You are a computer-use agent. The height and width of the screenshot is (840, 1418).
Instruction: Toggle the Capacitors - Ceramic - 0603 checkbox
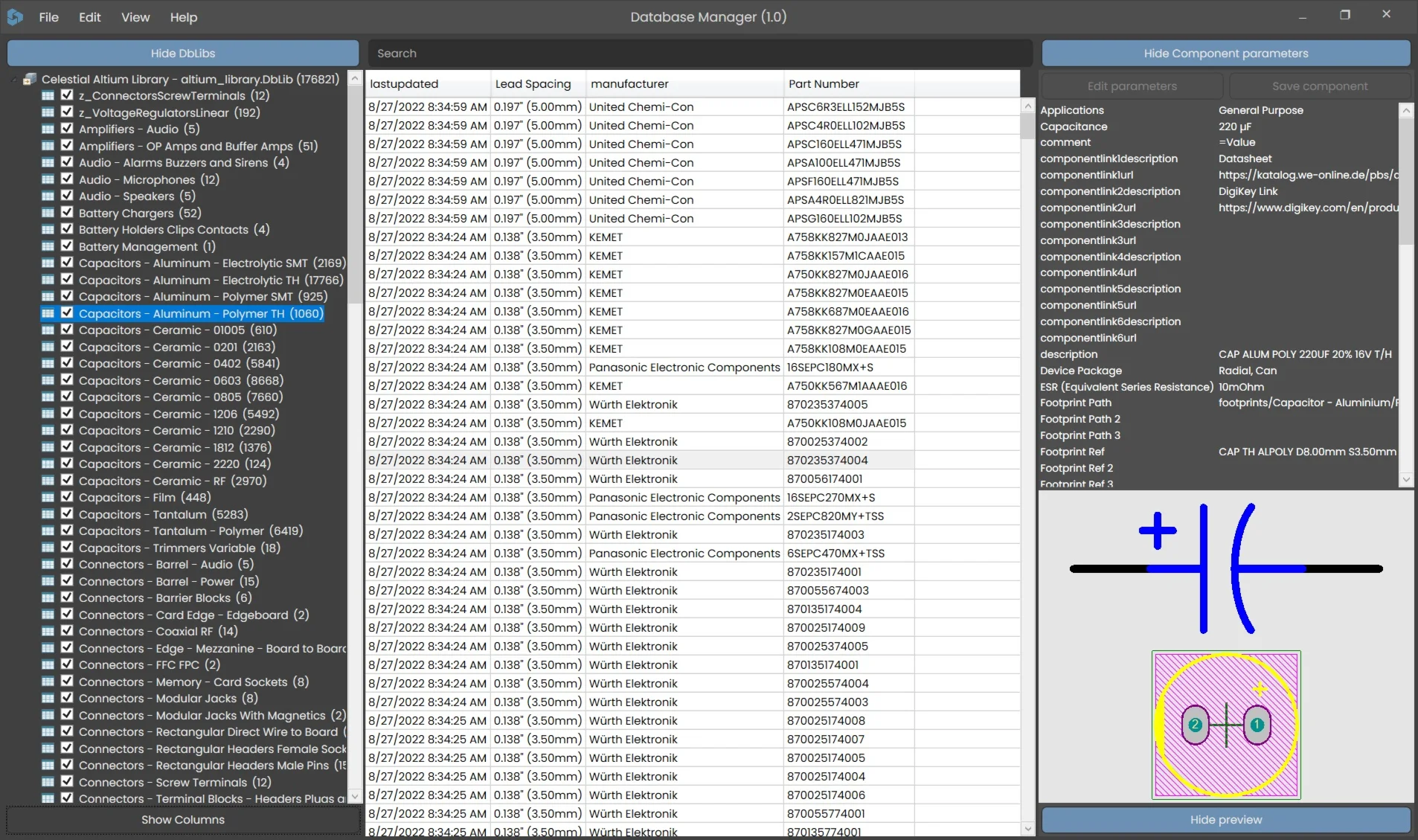pos(67,380)
